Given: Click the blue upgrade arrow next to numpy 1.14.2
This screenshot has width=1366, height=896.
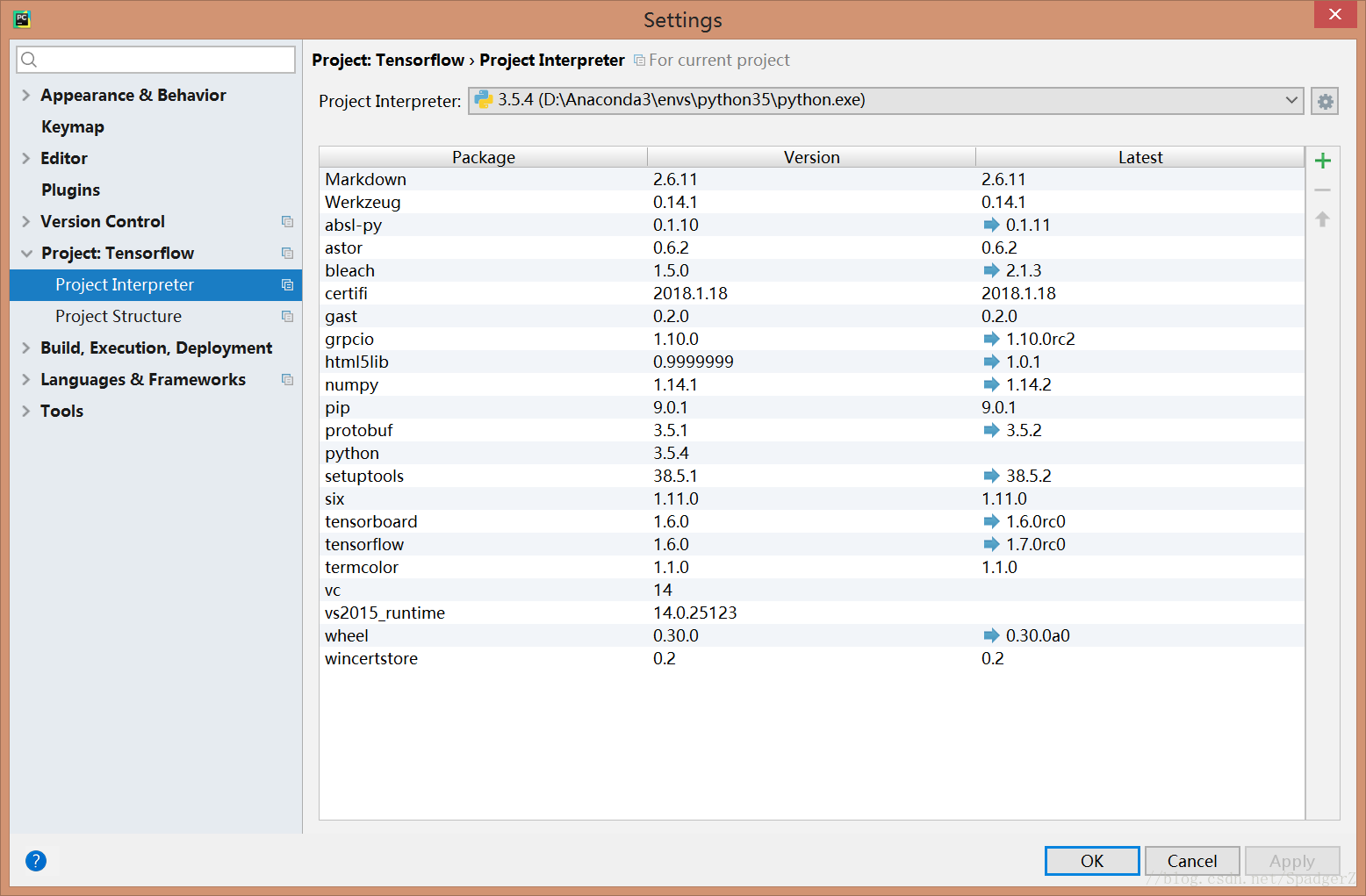Looking at the screenshot, I should coord(991,384).
